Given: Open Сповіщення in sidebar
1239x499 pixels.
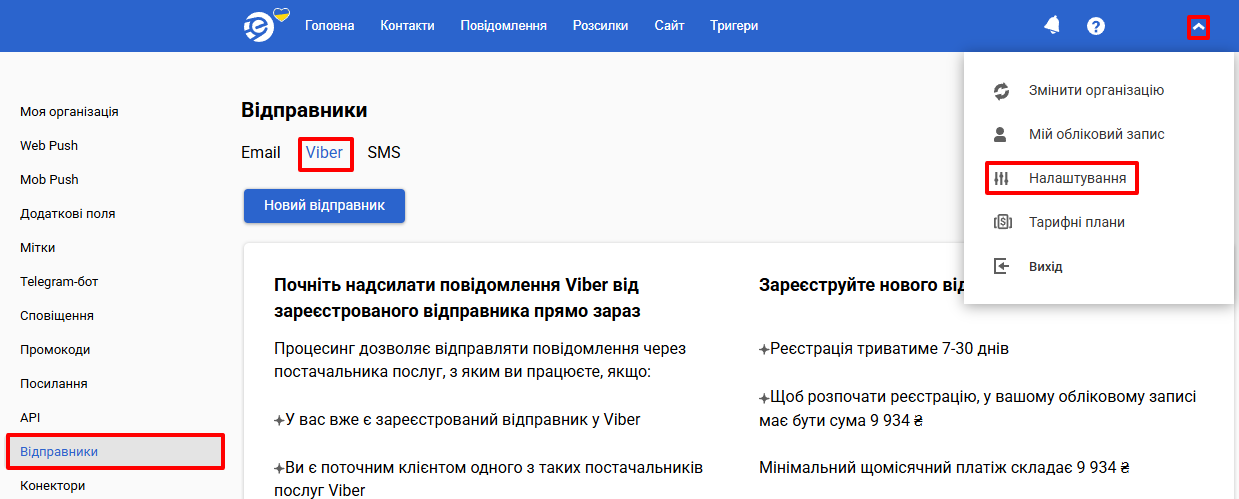Looking at the screenshot, I should [x=57, y=315].
